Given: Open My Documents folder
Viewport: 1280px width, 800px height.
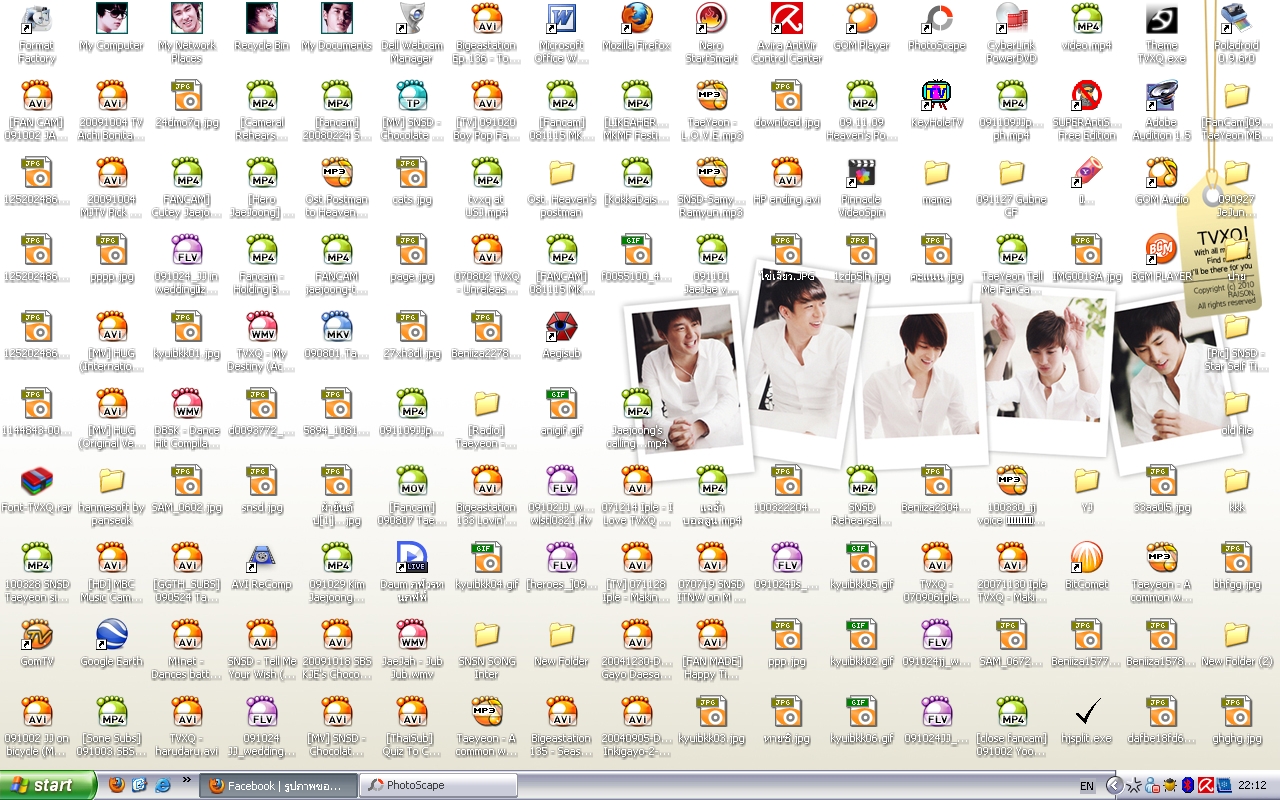Looking at the screenshot, I should point(337,18).
